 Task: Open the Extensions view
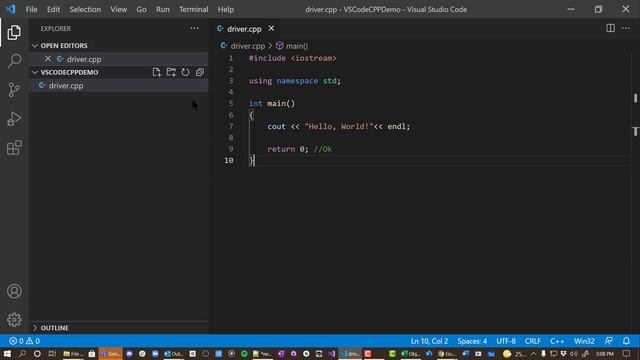[x=14, y=147]
